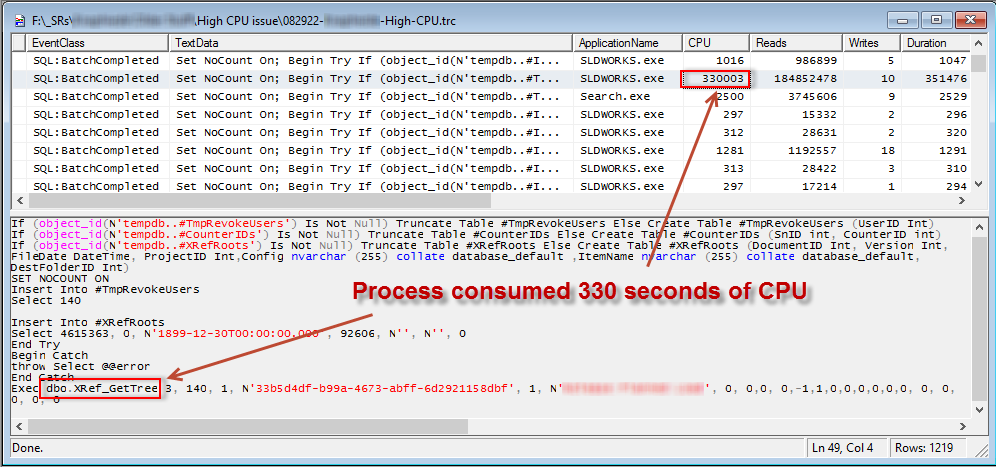This screenshot has height=467, width=996.
Task: Click the Writes column header
Action: point(872,43)
